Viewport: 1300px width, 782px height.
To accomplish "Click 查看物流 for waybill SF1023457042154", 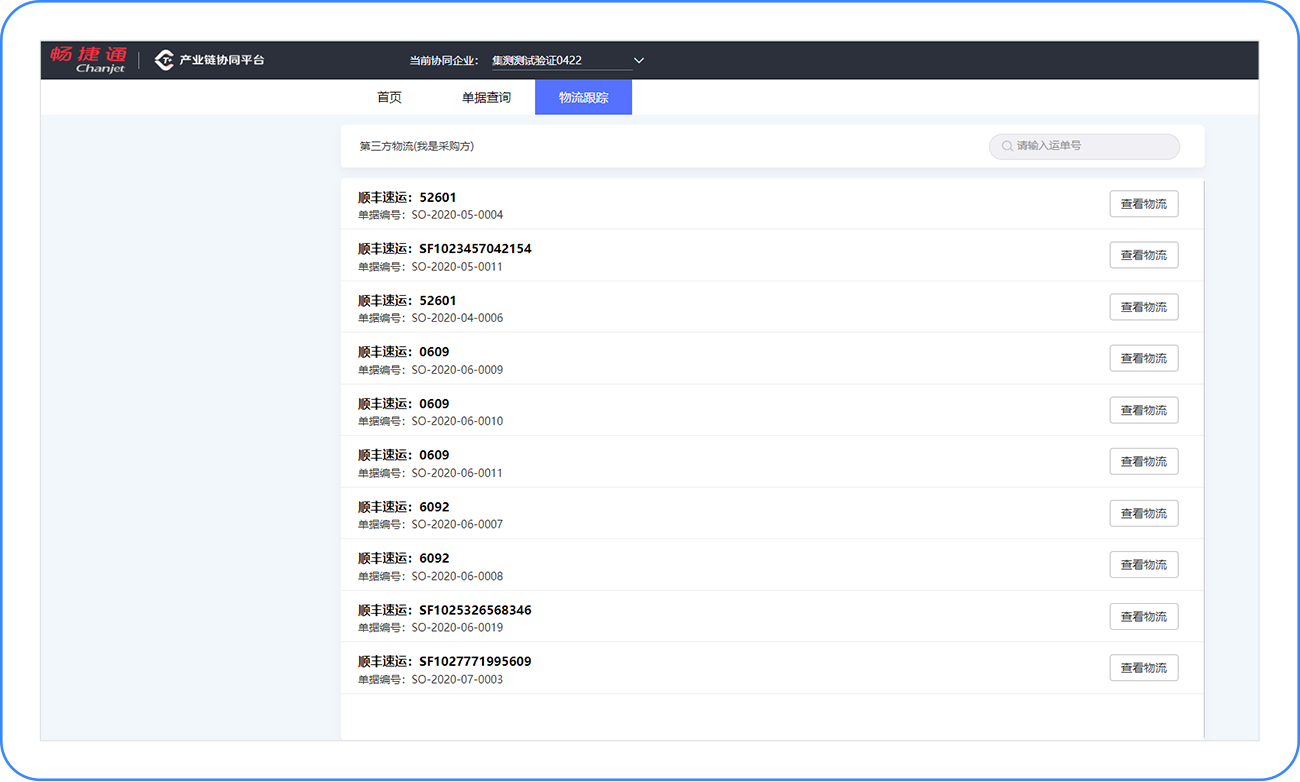I will (x=1144, y=255).
